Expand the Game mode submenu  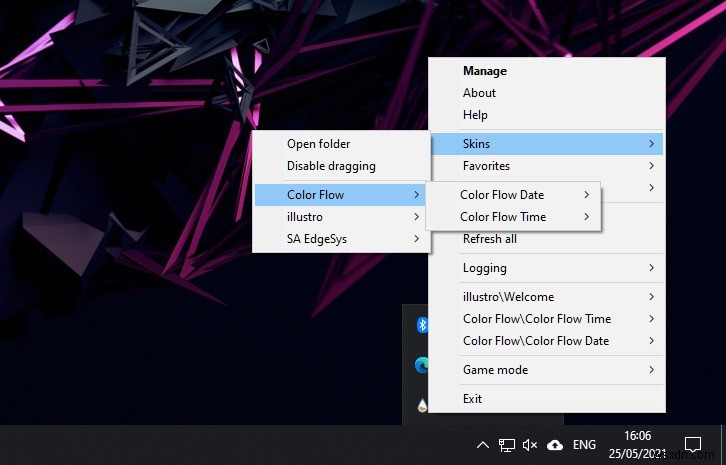point(547,370)
